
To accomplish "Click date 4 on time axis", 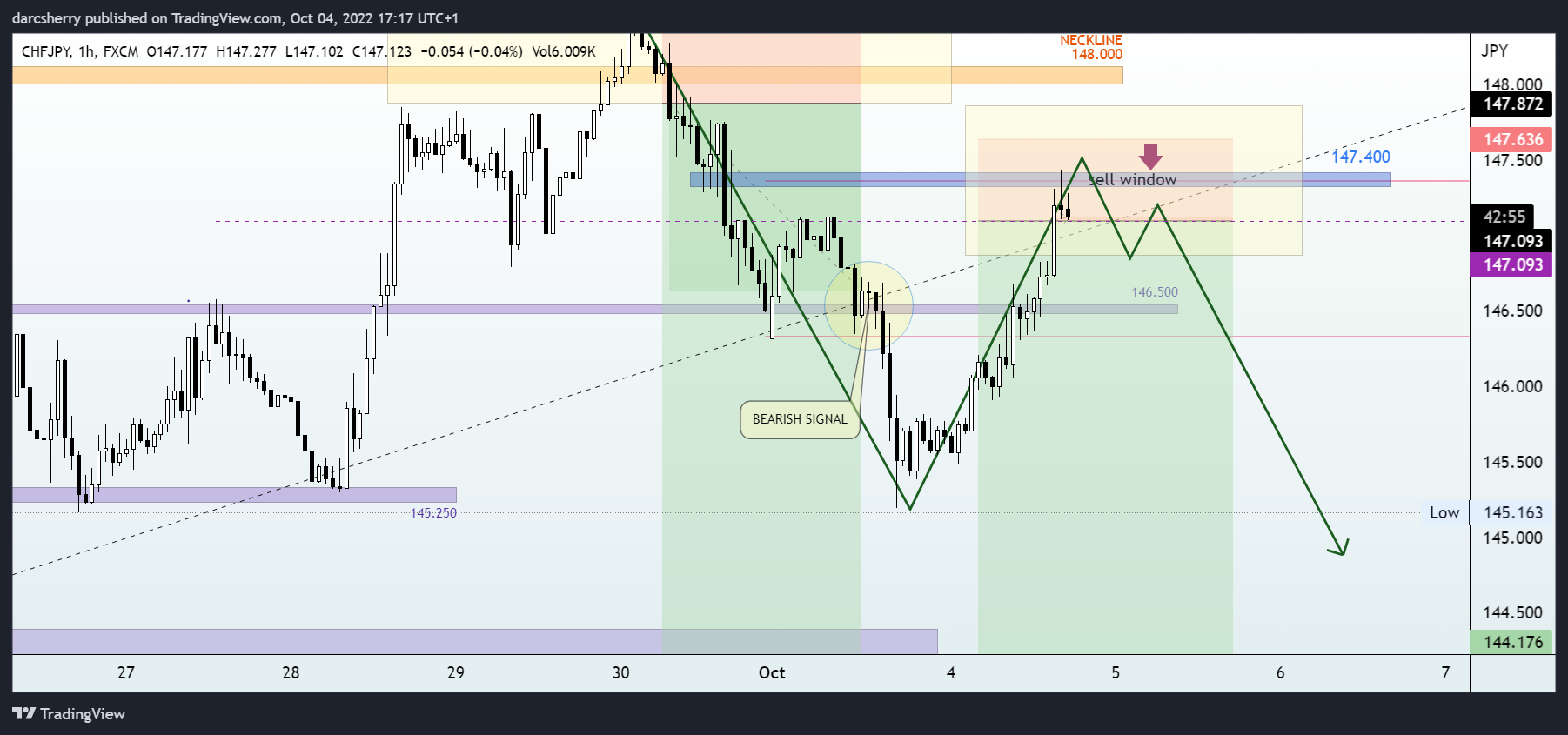I will click(951, 672).
